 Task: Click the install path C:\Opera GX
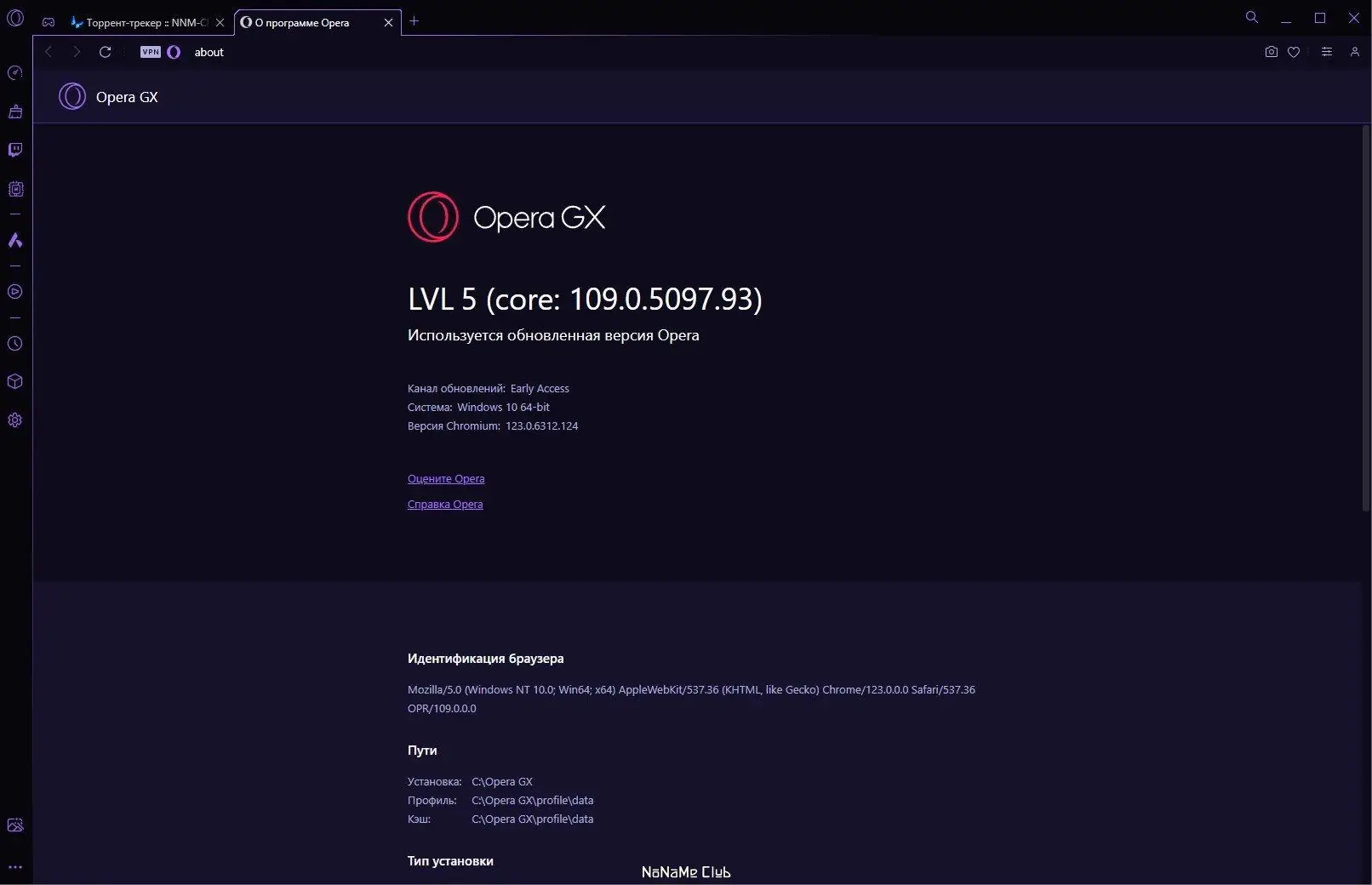(502, 782)
